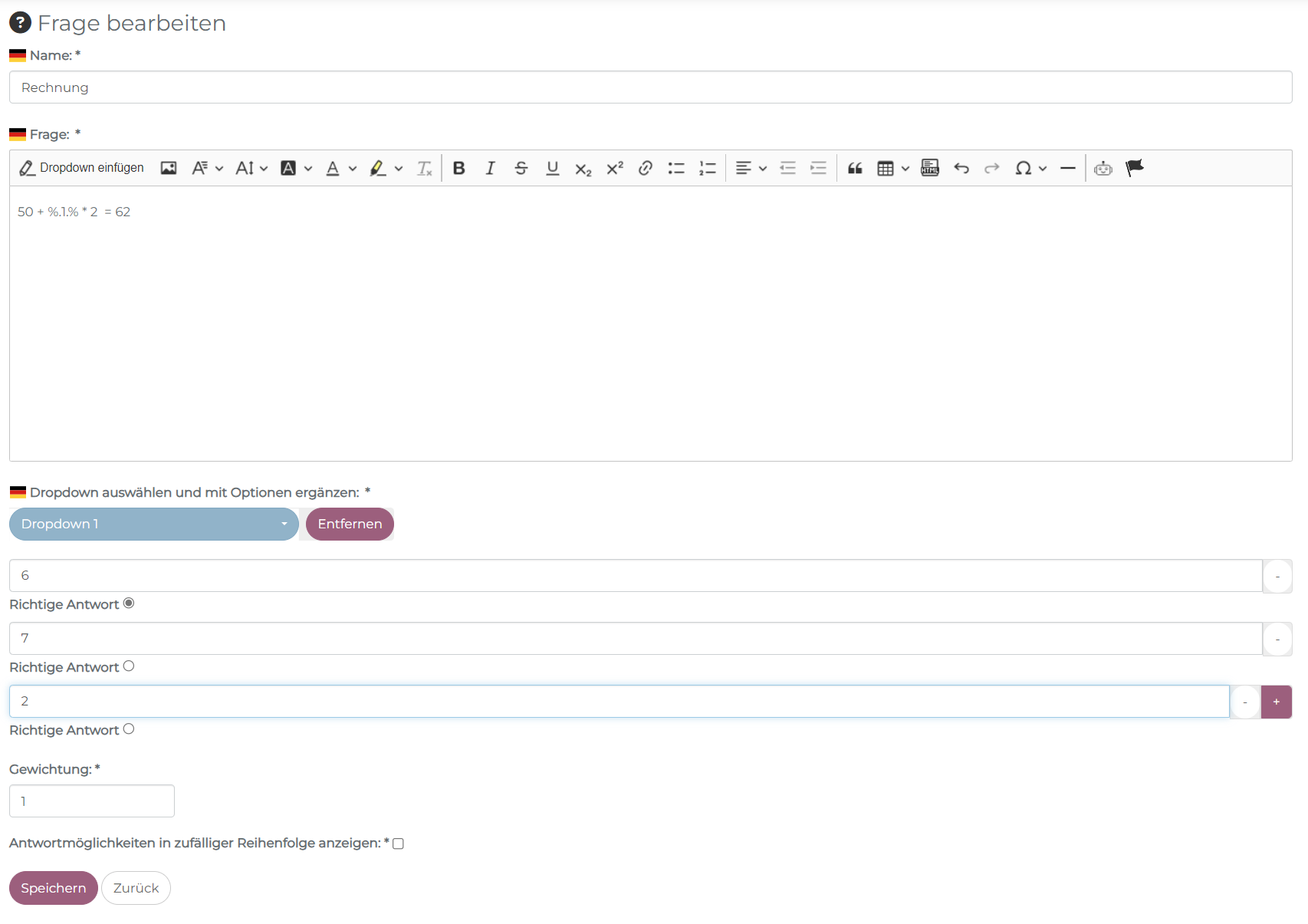This screenshot has height=924, width=1308.
Task: Save the question with Speichern
Action: coord(53,888)
